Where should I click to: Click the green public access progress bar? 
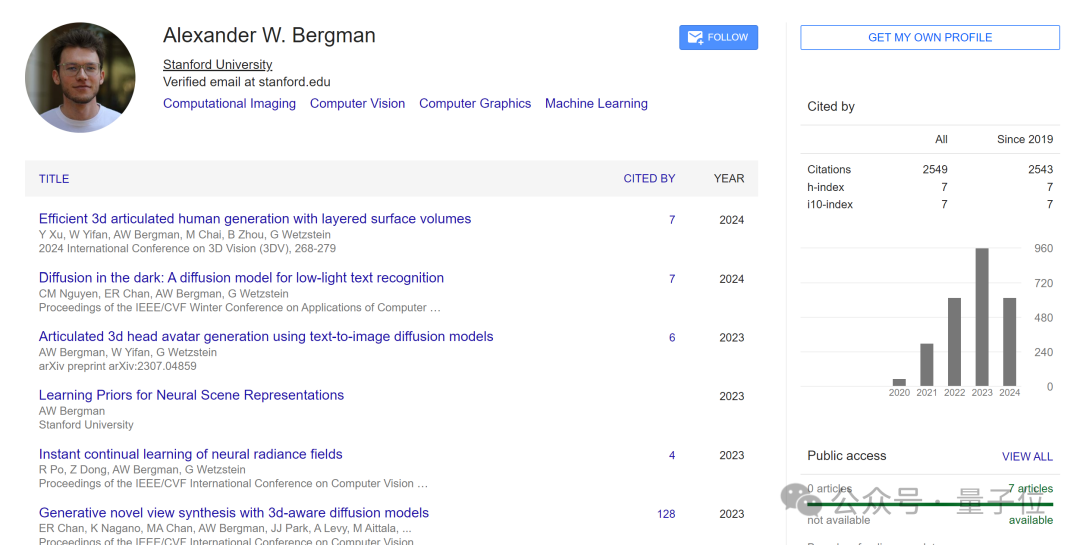[930, 504]
